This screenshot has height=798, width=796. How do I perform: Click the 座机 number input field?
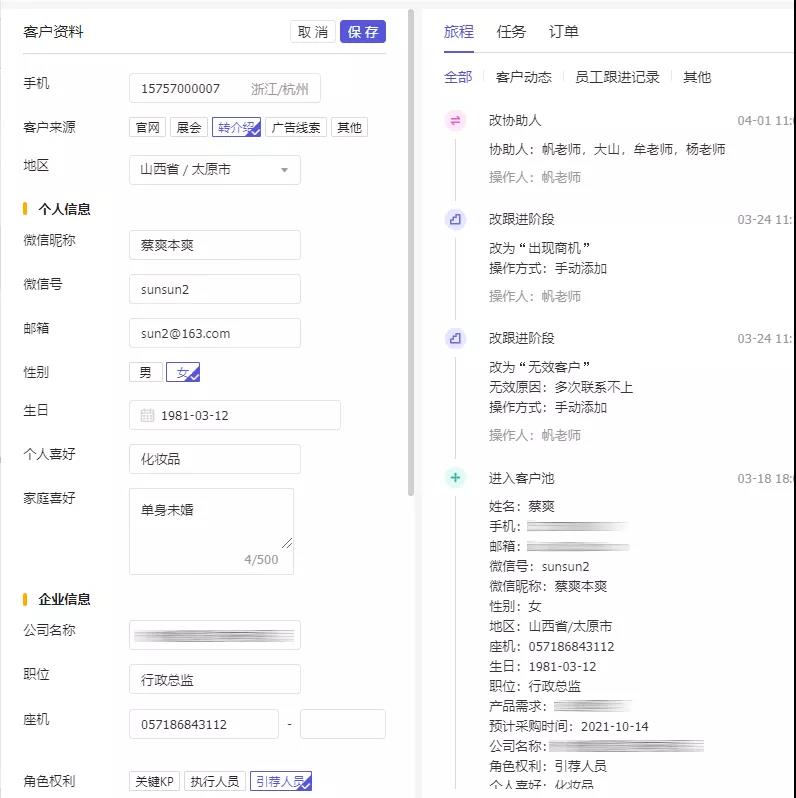[204, 724]
